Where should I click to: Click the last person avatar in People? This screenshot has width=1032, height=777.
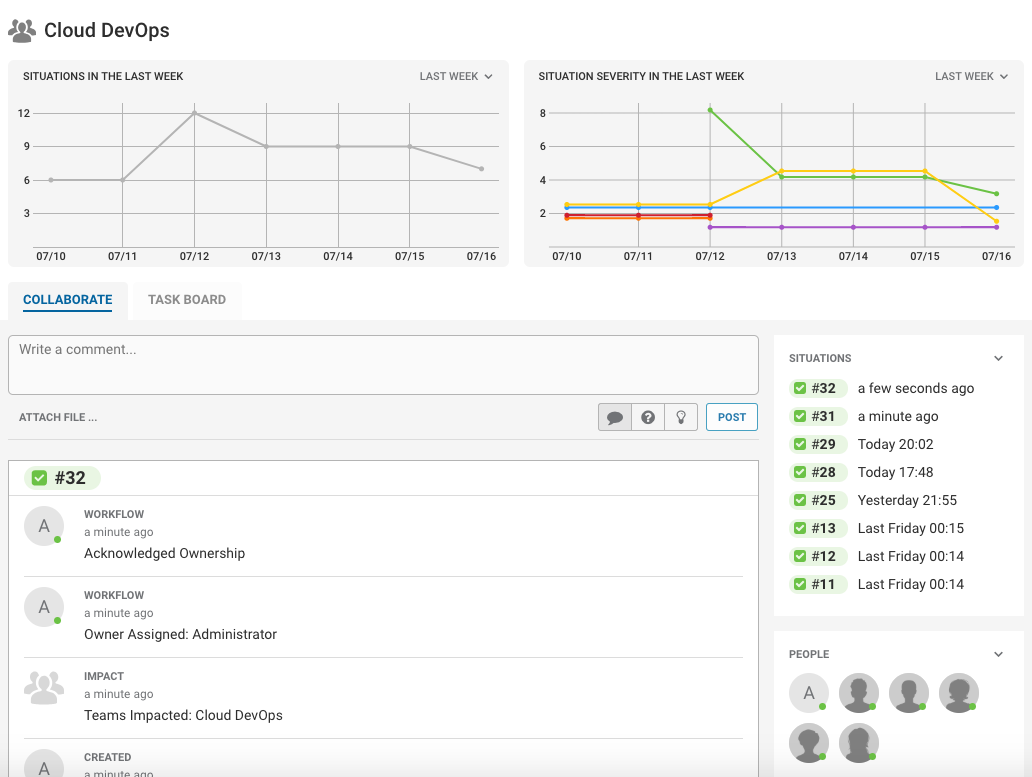[858, 743]
